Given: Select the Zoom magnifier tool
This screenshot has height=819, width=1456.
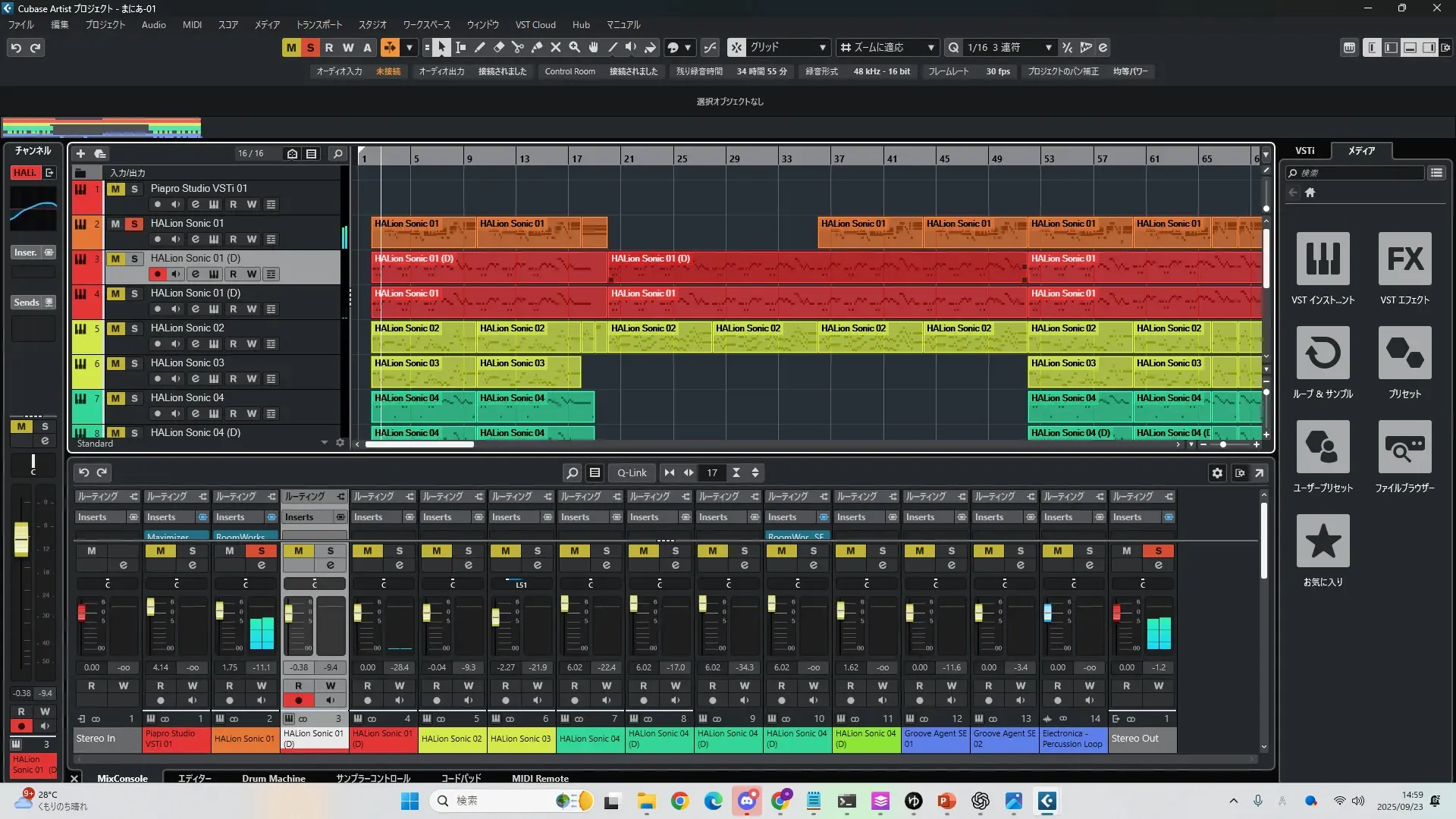Looking at the screenshot, I should (575, 48).
